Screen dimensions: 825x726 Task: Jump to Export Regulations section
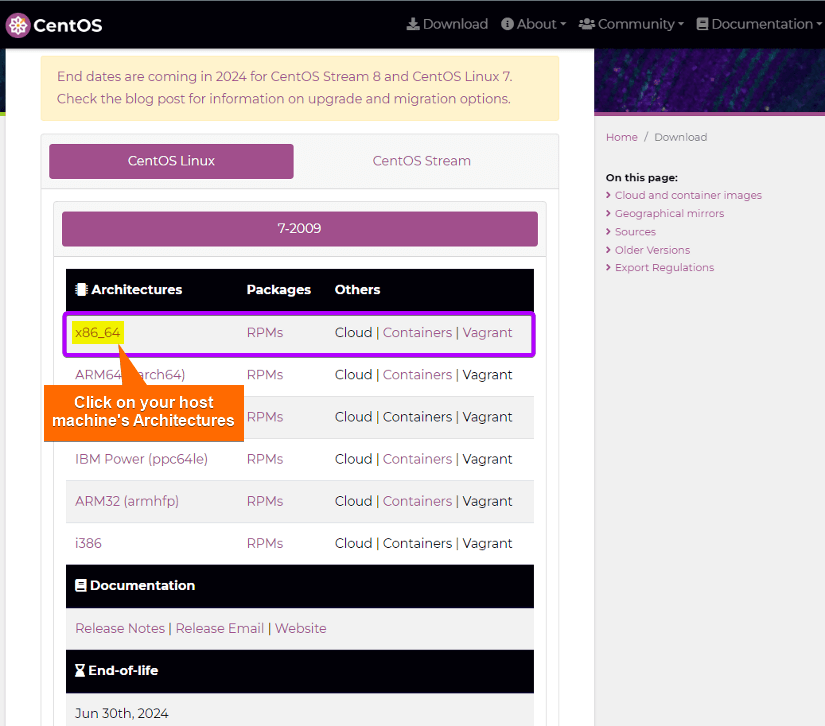pyautogui.click(x=664, y=268)
